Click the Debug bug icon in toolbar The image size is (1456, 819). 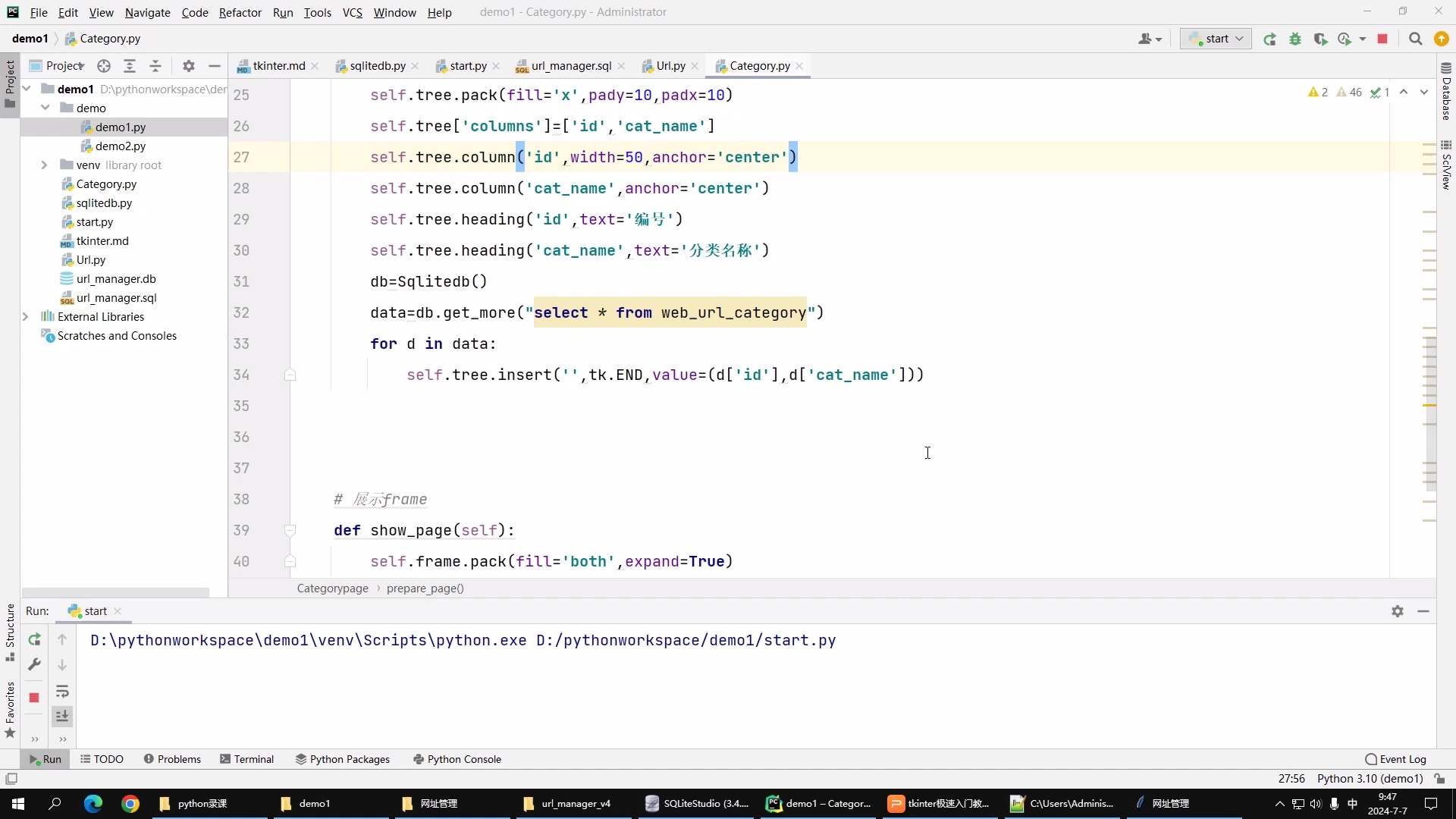point(1295,39)
